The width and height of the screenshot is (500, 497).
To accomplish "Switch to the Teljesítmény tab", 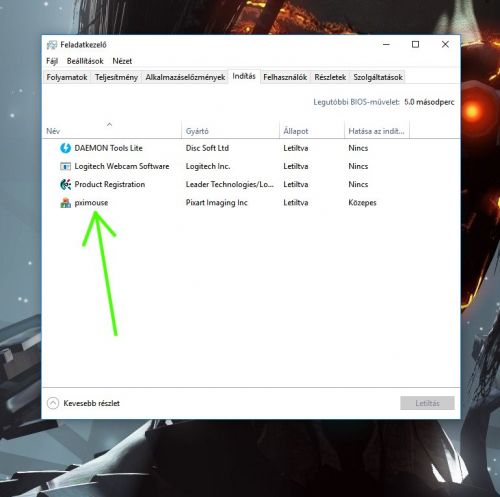I will (116, 77).
